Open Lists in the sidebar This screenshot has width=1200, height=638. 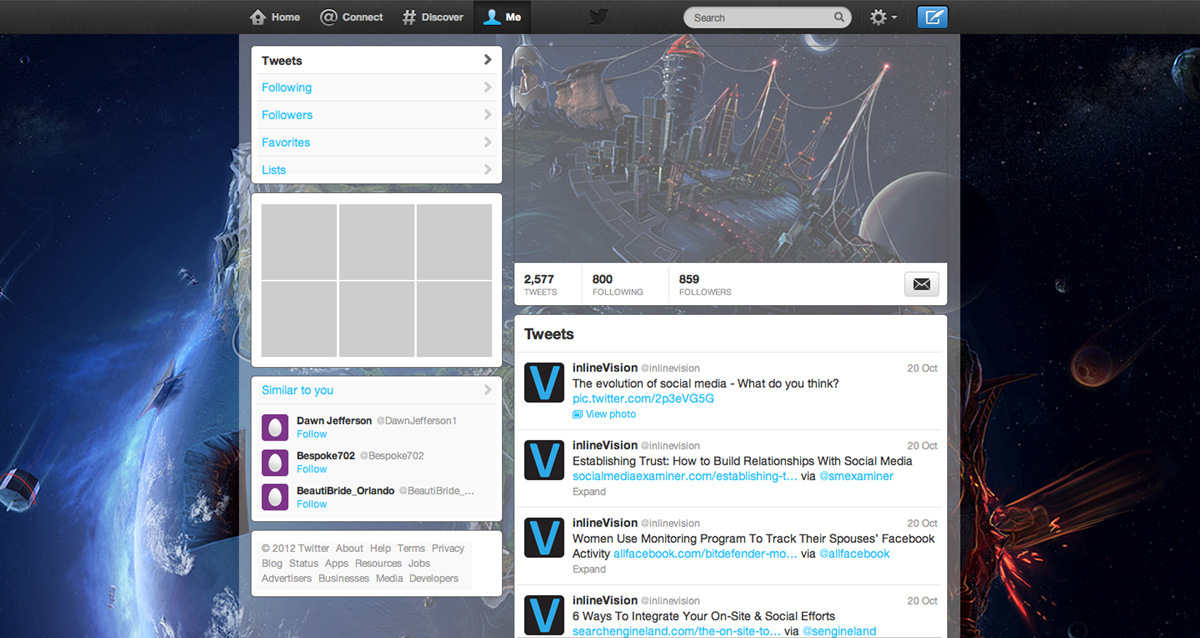pyautogui.click(x=376, y=169)
